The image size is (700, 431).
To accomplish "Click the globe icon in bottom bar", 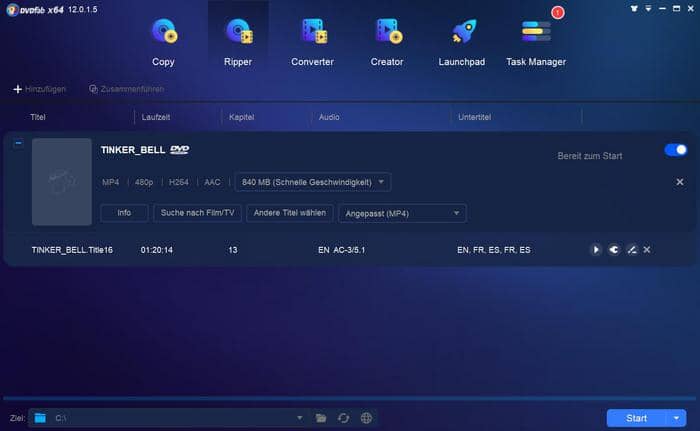I will coord(366,418).
